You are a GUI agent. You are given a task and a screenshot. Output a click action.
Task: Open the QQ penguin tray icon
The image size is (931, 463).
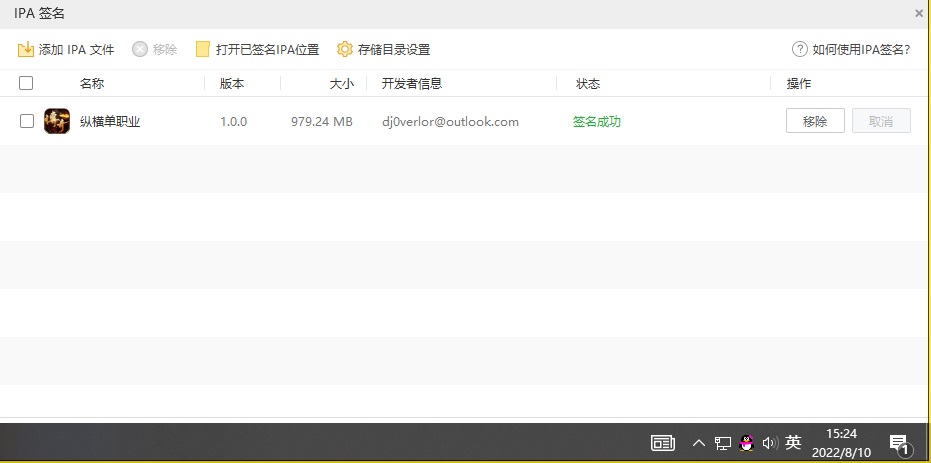point(746,443)
